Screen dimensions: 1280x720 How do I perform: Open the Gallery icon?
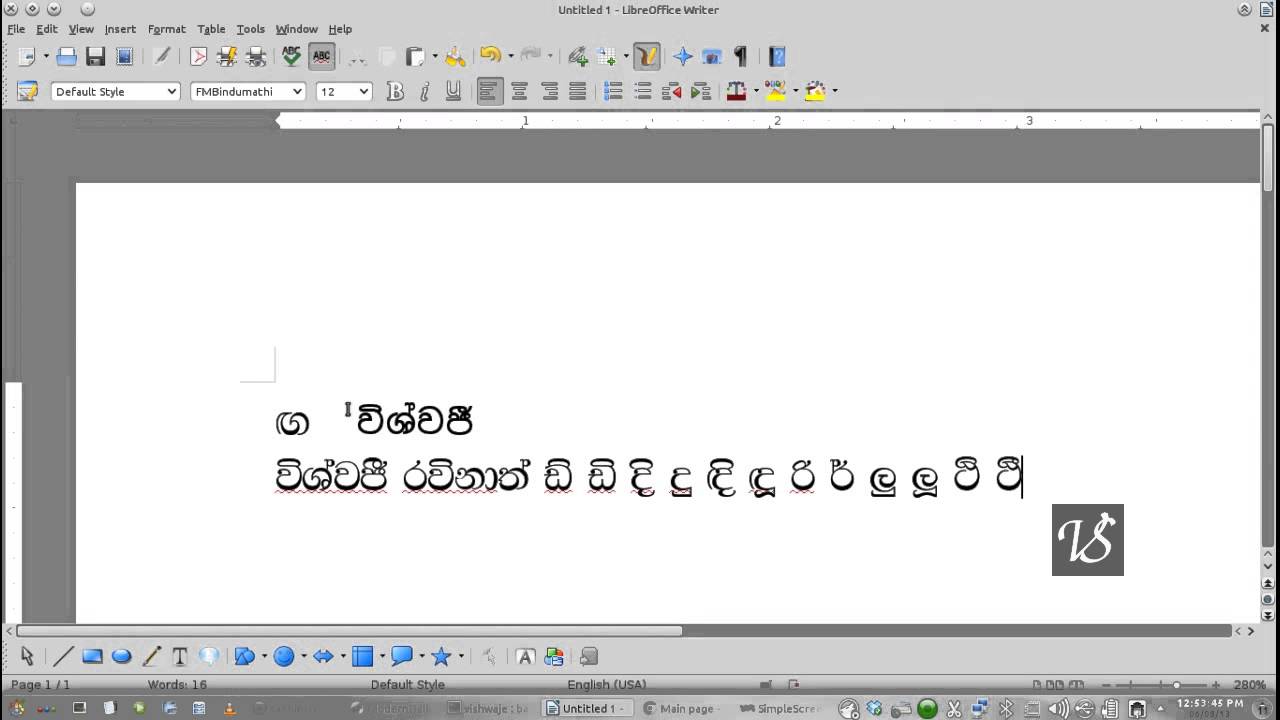coord(712,57)
